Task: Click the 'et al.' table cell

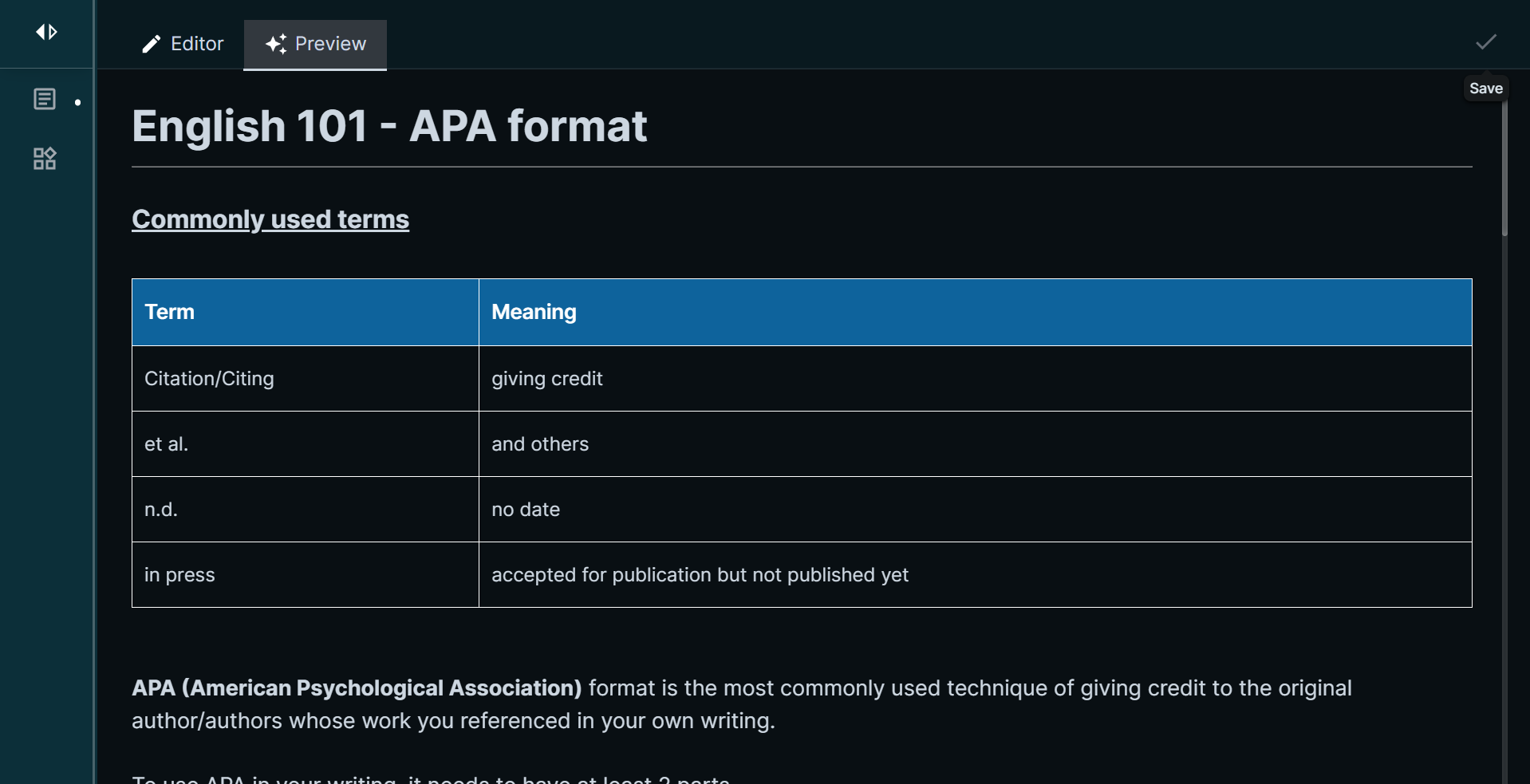Action: (306, 444)
